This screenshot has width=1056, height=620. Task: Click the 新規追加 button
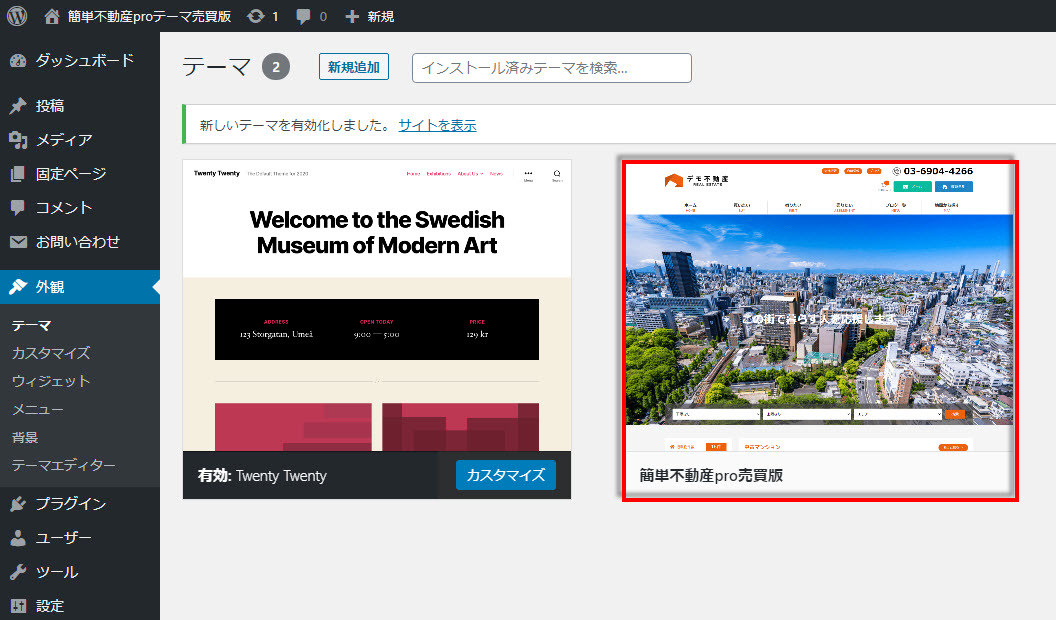354,67
